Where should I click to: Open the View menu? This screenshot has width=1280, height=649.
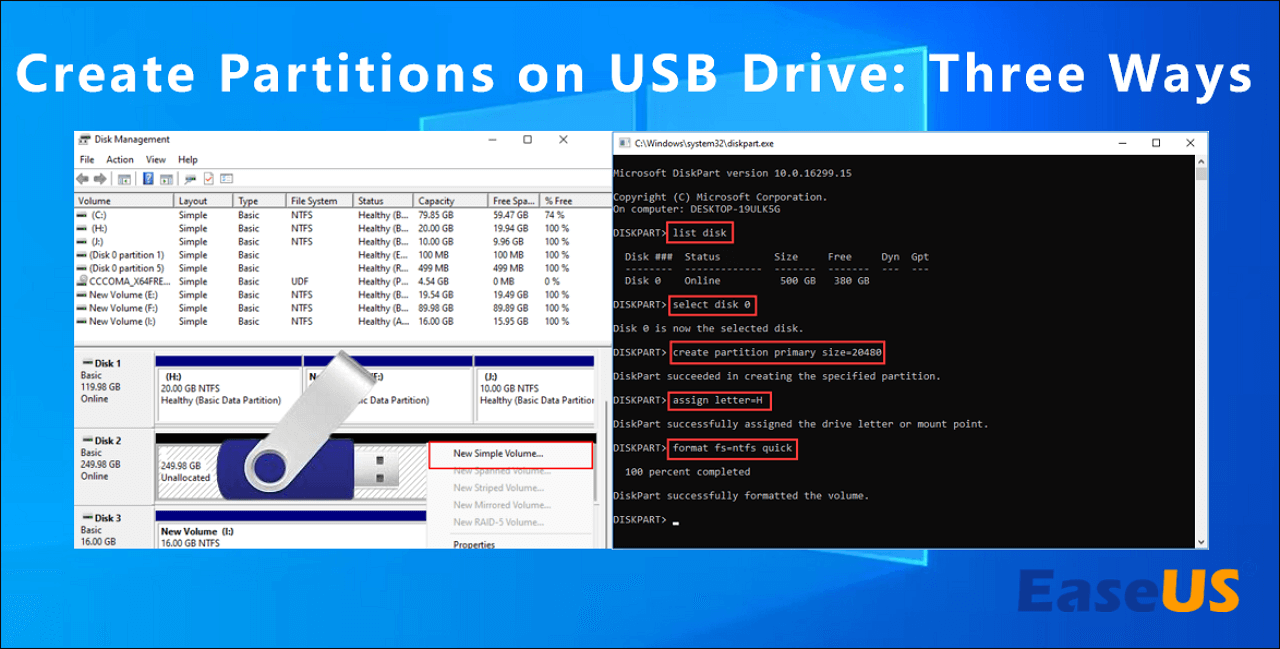pos(156,159)
